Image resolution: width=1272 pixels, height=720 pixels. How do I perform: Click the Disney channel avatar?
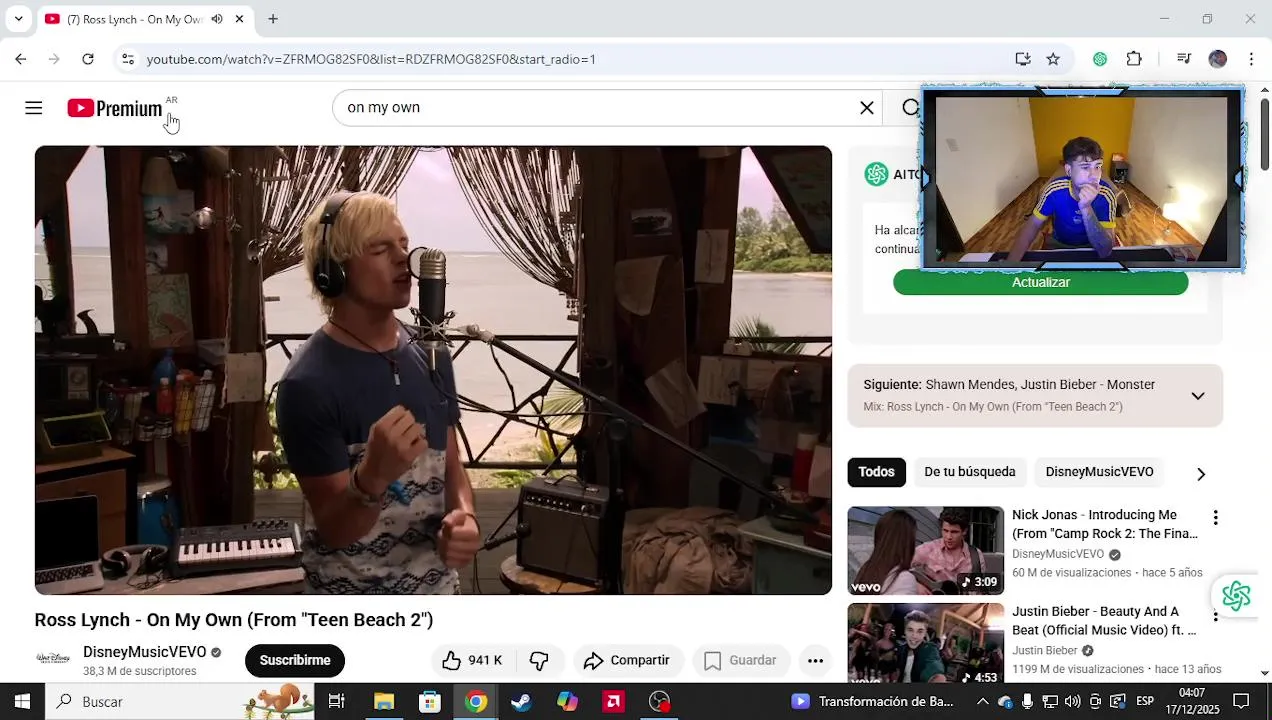point(53,660)
